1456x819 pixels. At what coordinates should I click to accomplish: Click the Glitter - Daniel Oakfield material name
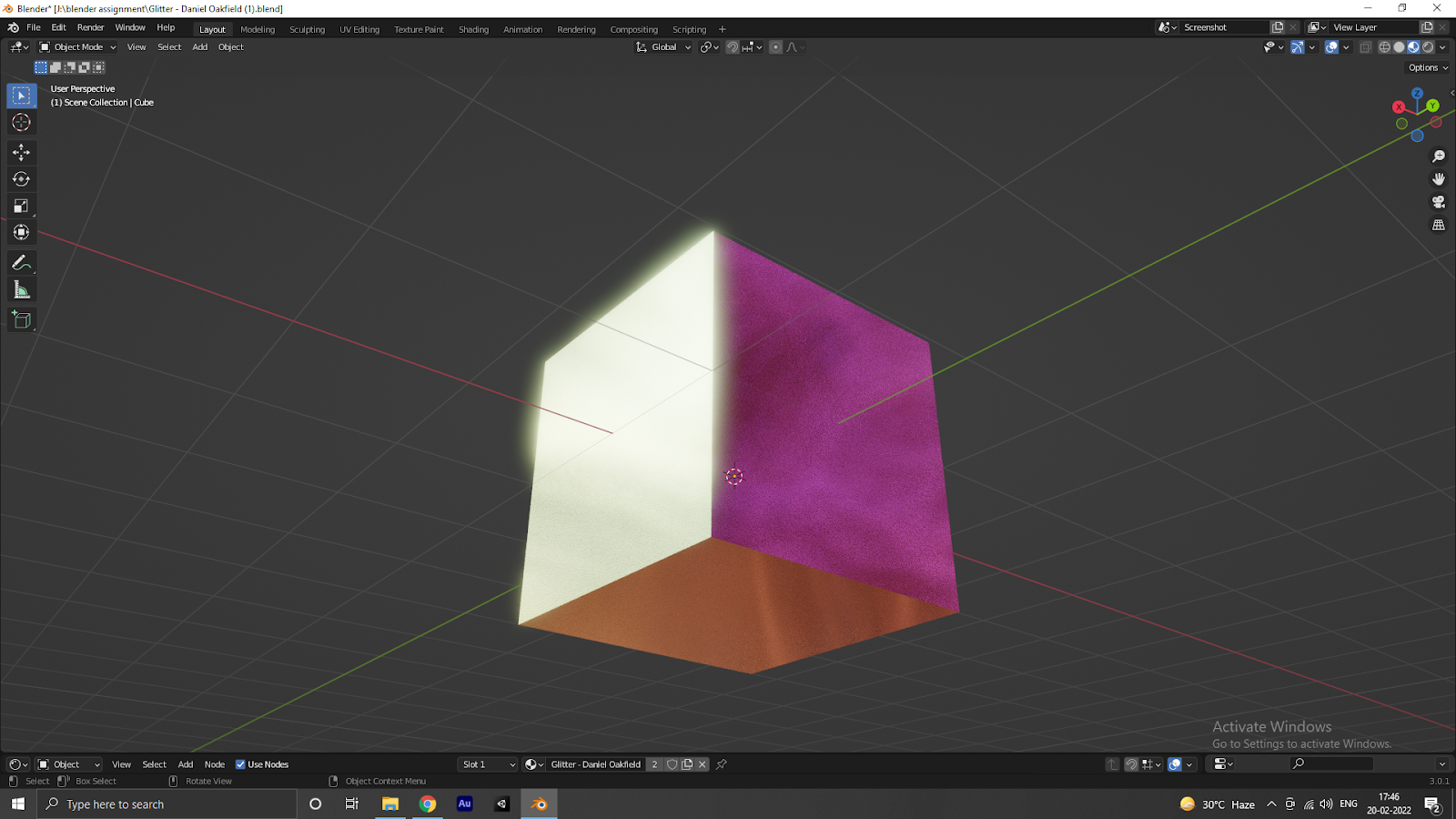[595, 764]
